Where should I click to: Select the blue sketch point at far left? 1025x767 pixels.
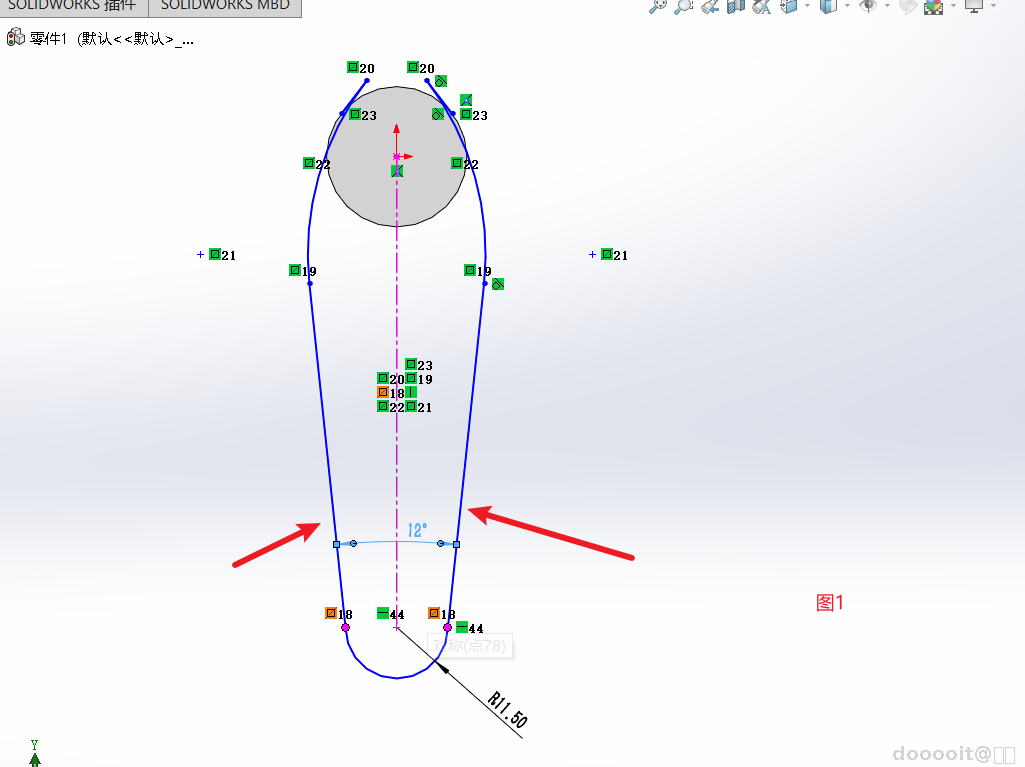[x=200, y=254]
